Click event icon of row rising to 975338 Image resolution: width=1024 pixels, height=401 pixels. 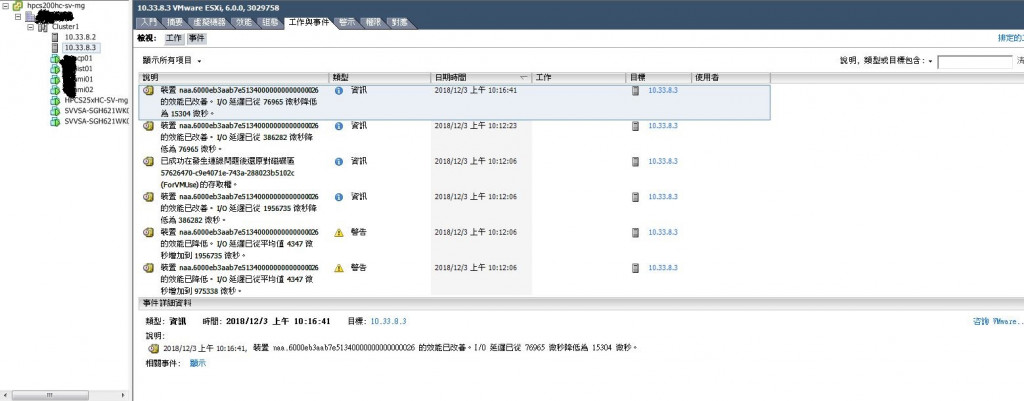point(149,268)
